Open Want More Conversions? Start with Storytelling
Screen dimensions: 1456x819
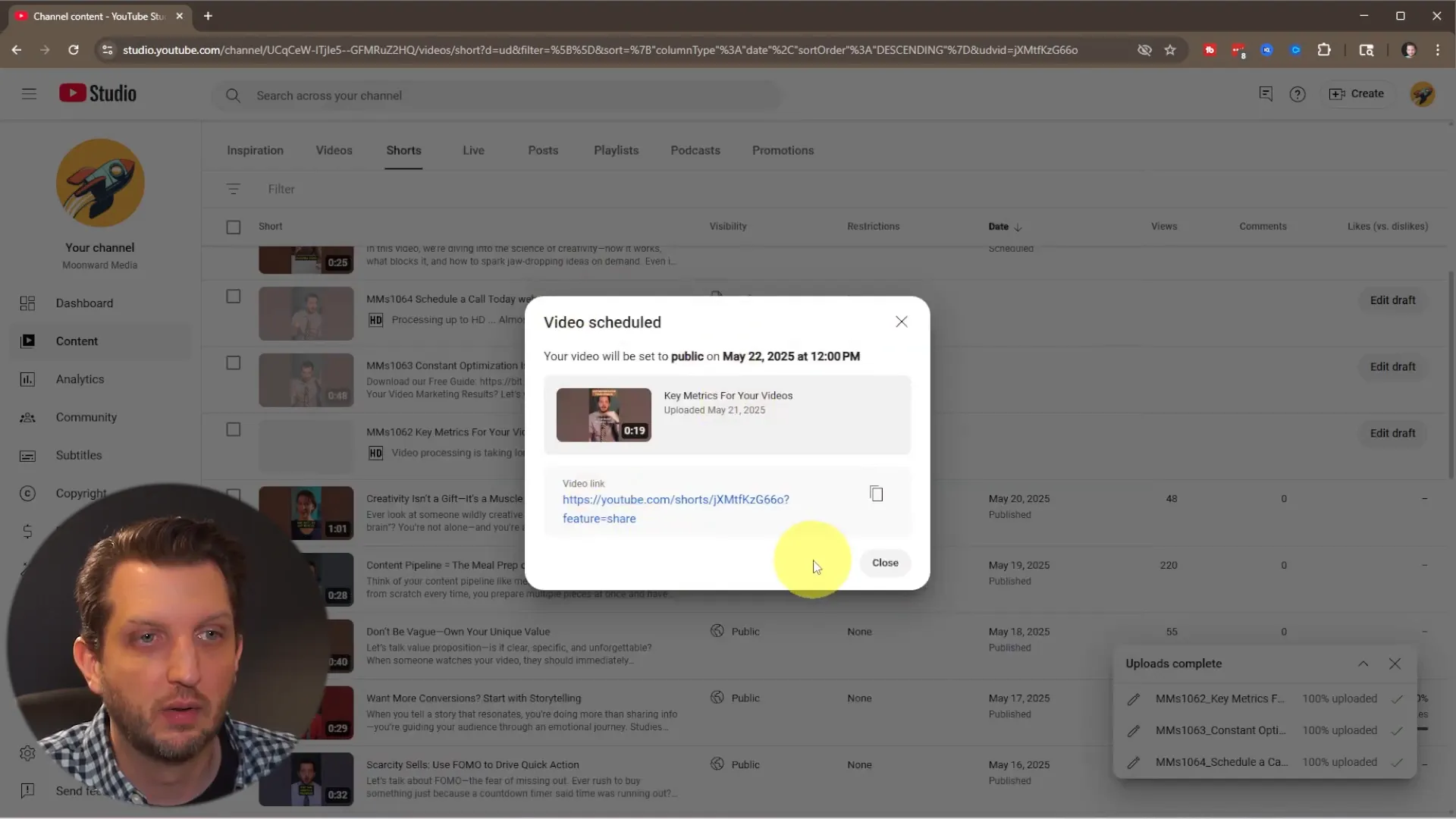473,698
